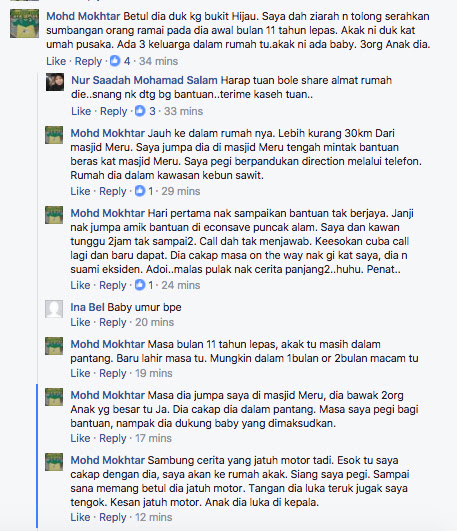Open Mohd Mokhtar's avatar on the 12 mins comment
The width and height of the screenshot is (457, 531).
(54, 462)
